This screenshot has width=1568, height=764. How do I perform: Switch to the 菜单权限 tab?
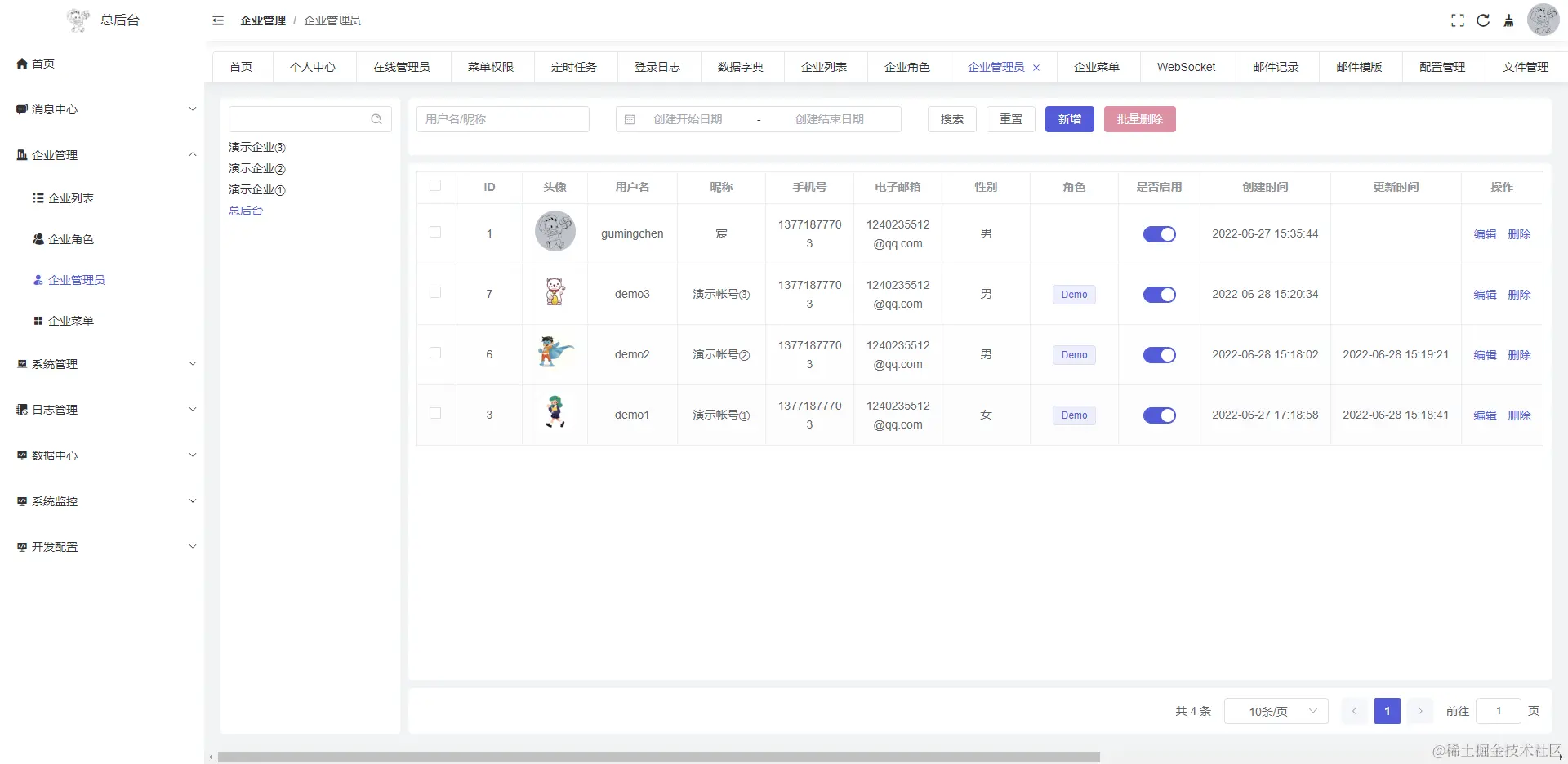[491, 67]
